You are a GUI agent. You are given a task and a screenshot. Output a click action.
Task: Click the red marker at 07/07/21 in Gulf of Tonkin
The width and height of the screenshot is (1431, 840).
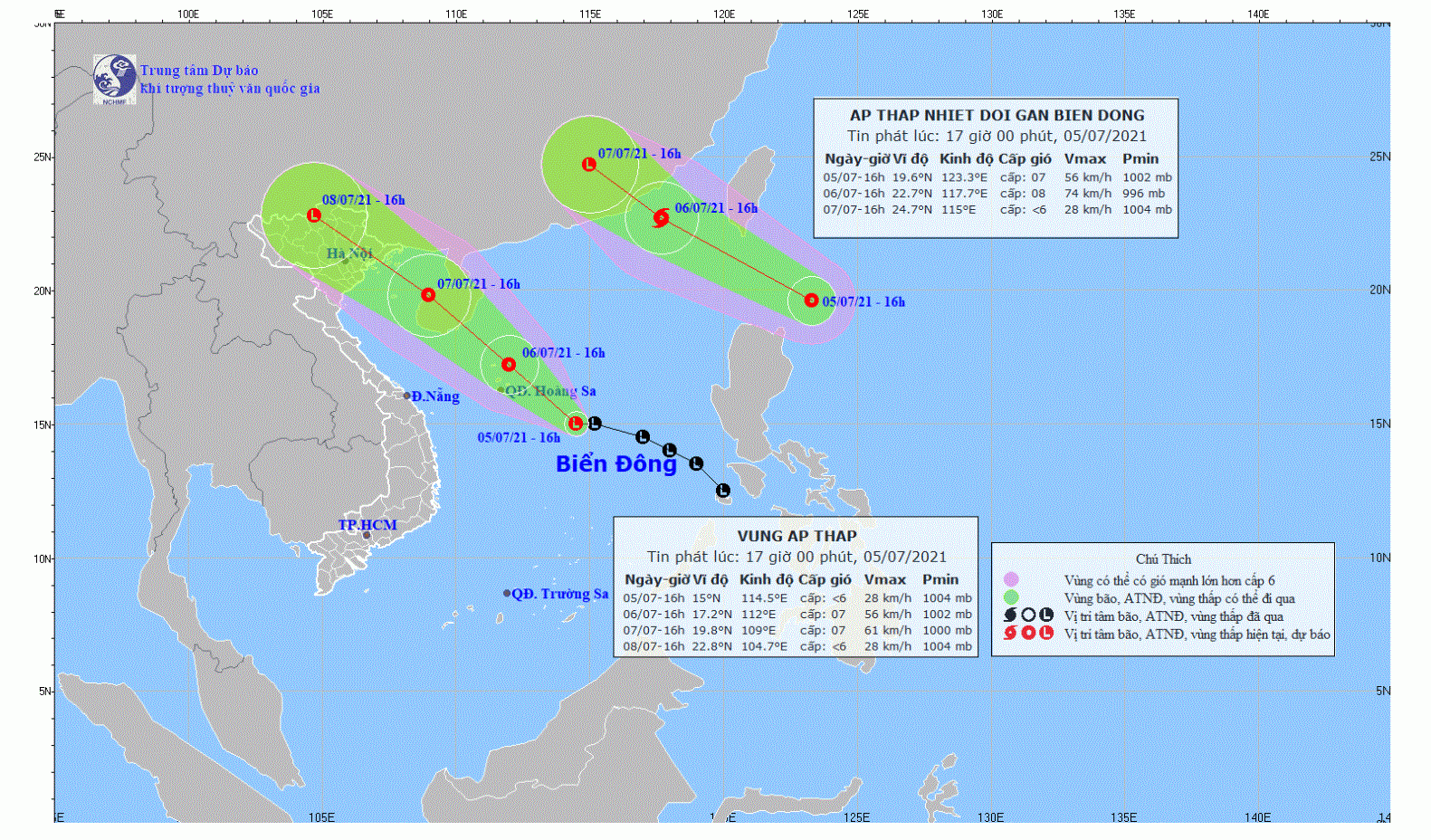pos(428,295)
